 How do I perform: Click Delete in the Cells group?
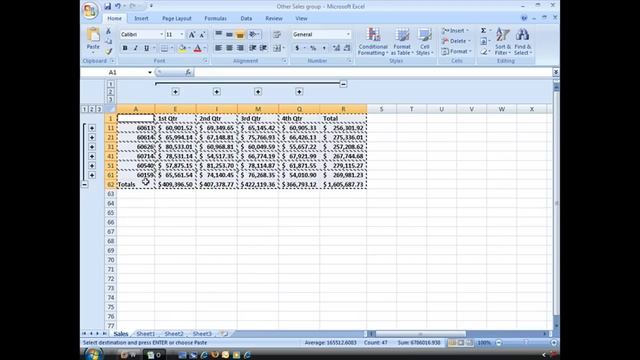pyautogui.click(x=456, y=41)
